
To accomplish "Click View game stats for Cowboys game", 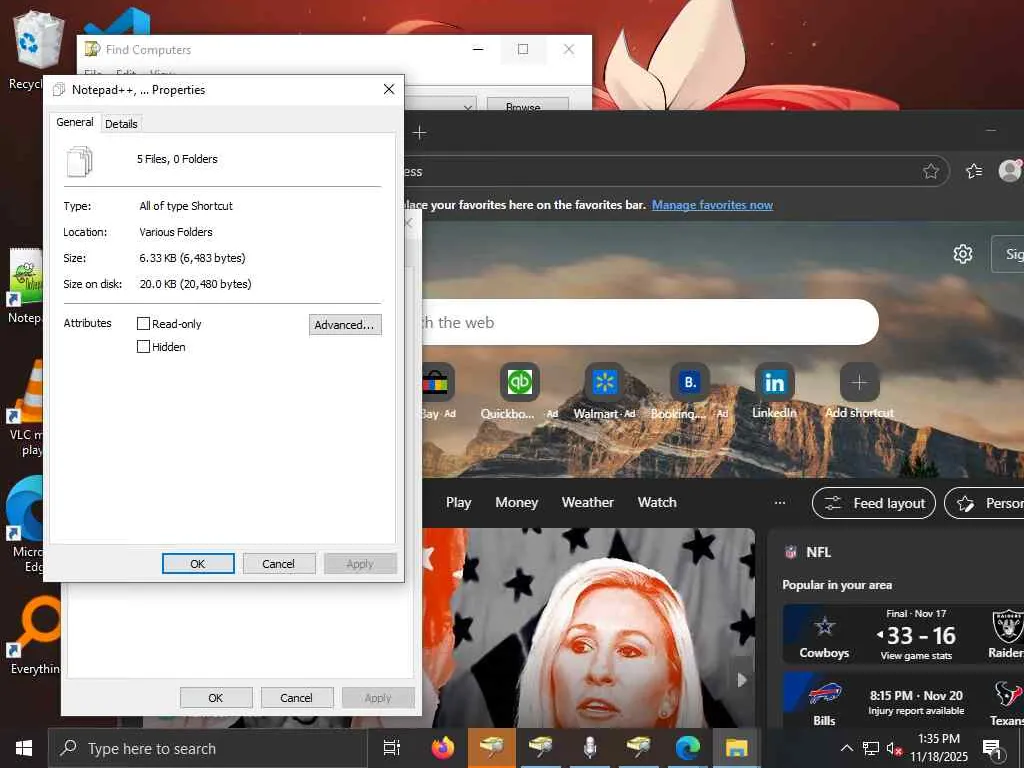I will coord(916,656).
